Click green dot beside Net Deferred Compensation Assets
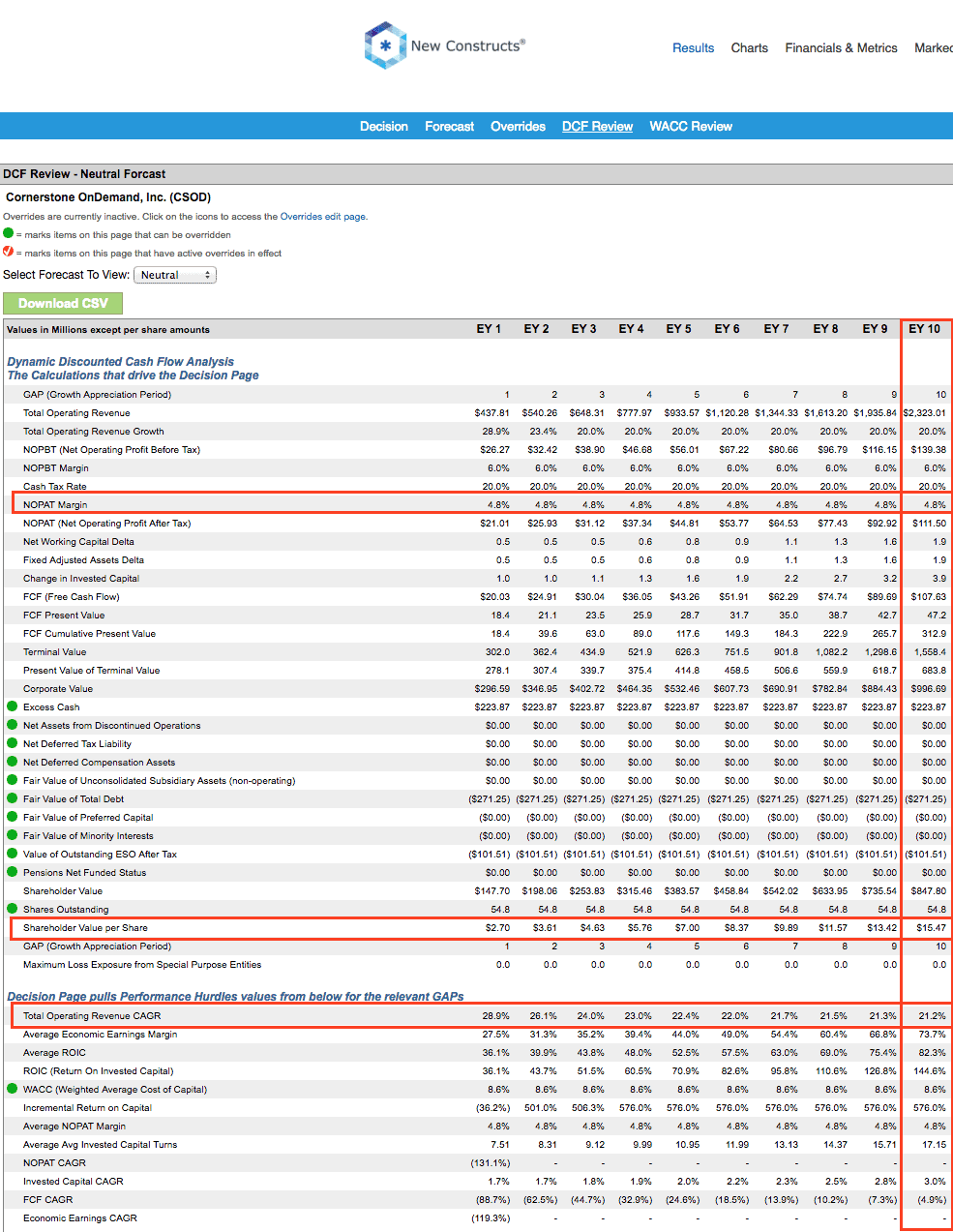Image resolution: width=953 pixels, height=1232 pixels. click(x=13, y=762)
